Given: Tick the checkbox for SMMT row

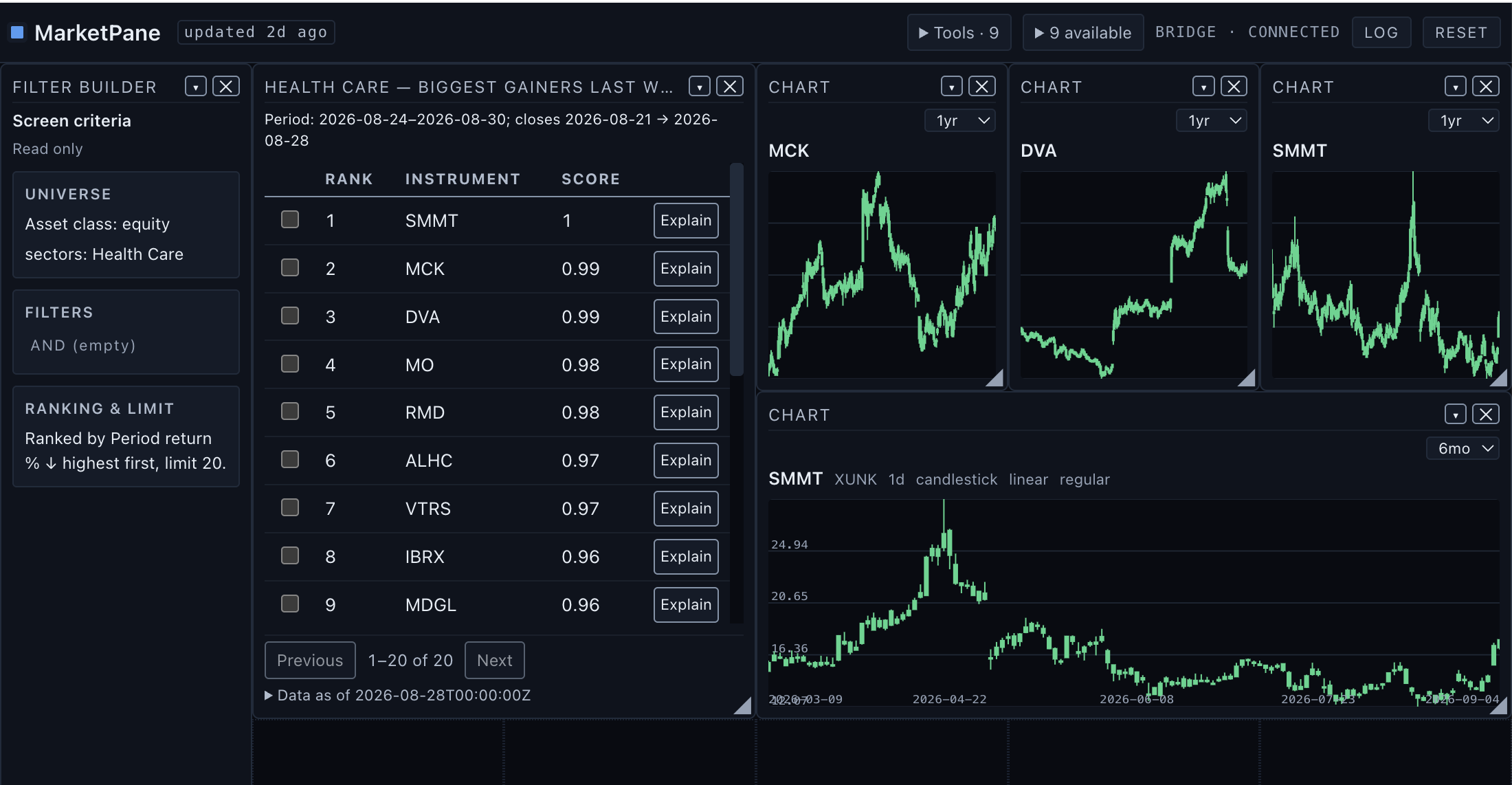Looking at the screenshot, I should click(x=290, y=220).
